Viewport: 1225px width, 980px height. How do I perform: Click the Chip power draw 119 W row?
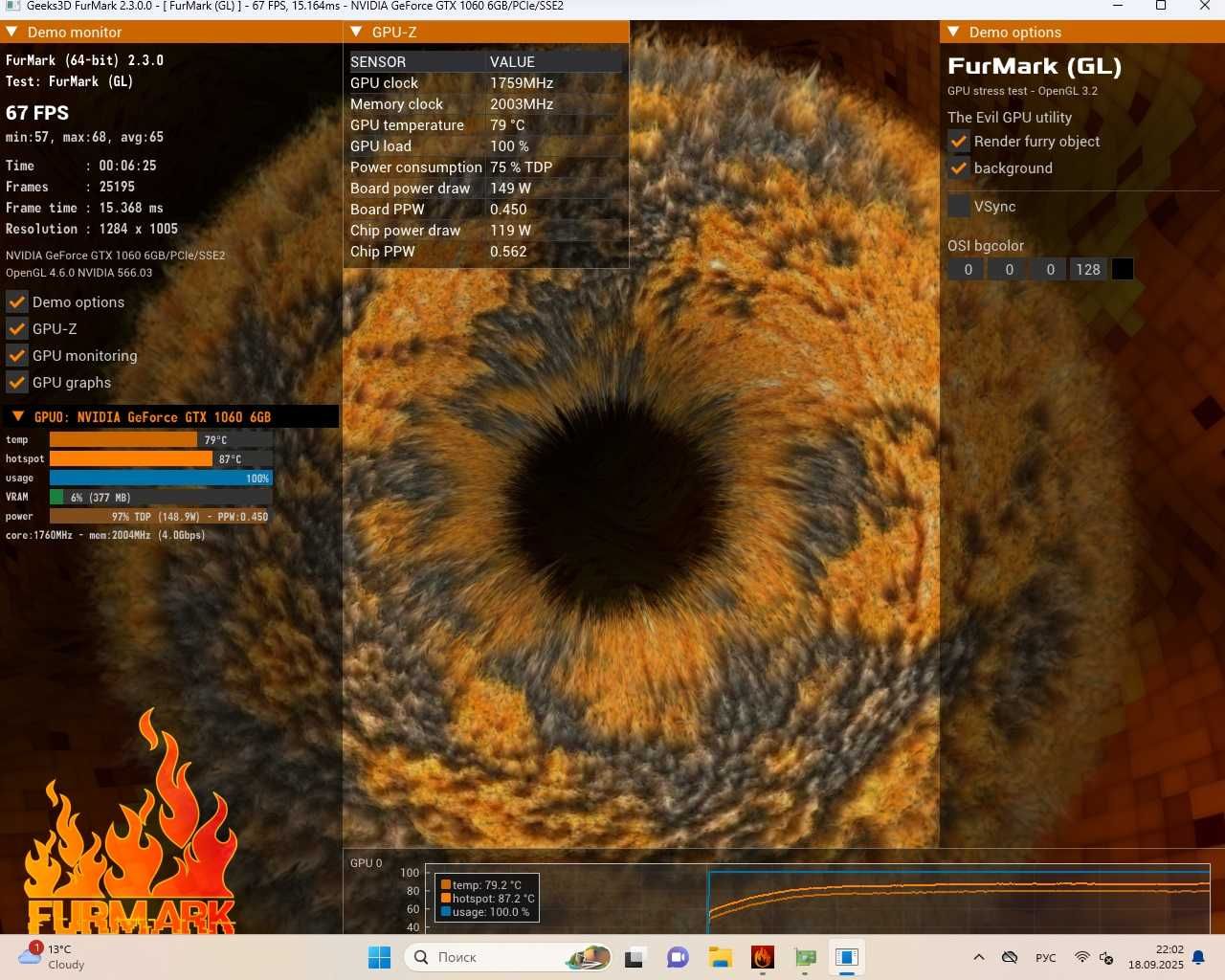coord(485,231)
